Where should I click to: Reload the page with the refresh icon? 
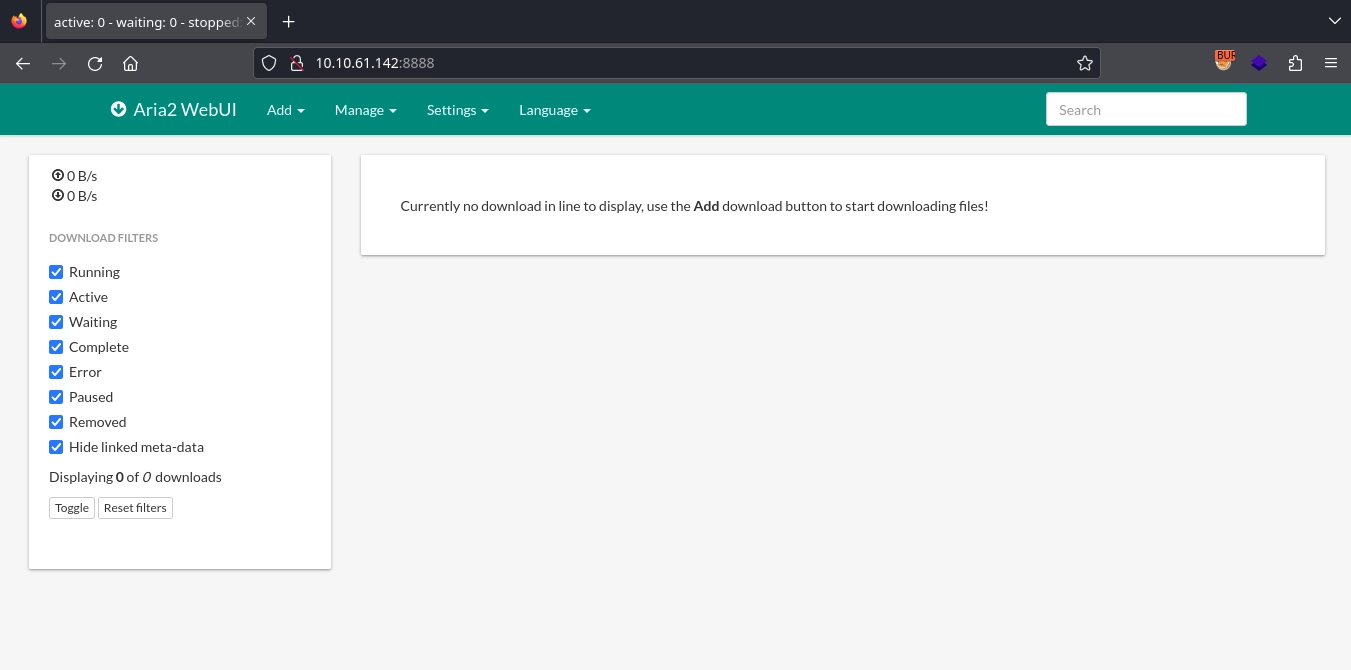click(95, 63)
